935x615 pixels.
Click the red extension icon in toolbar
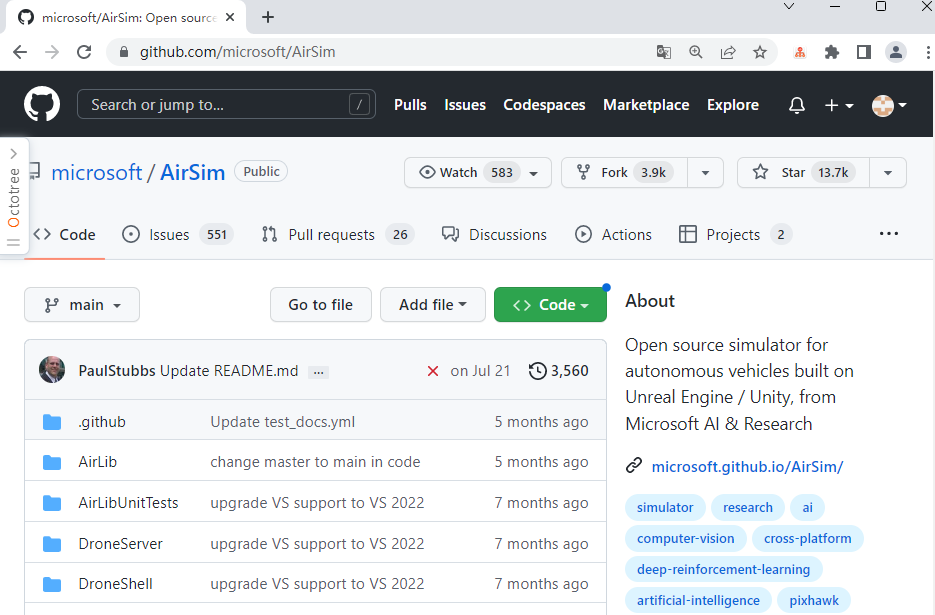(800, 52)
